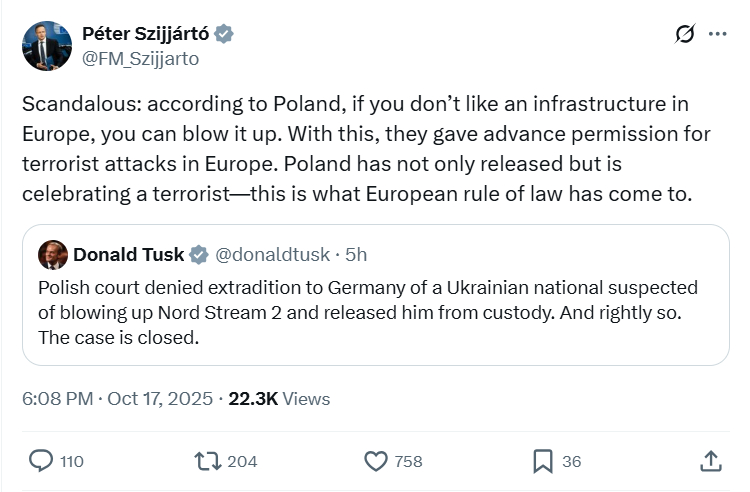The height and width of the screenshot is (492, 750).
Task: Click the 6:08 PM Oct 17, 2025 timestamp
Action: pyautogui.click(x=117, y=398)
